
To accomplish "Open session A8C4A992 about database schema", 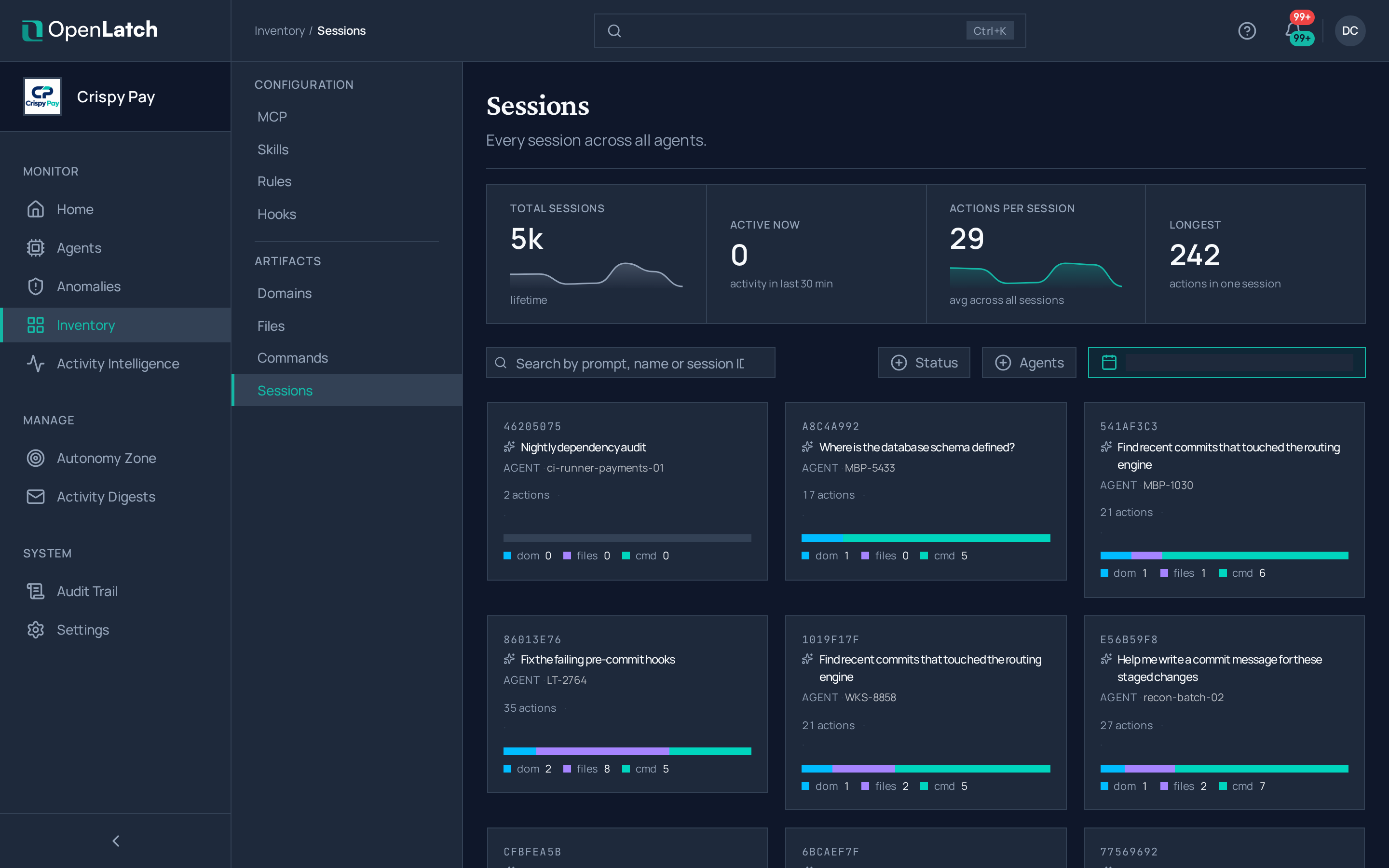I will coord(925,491).
